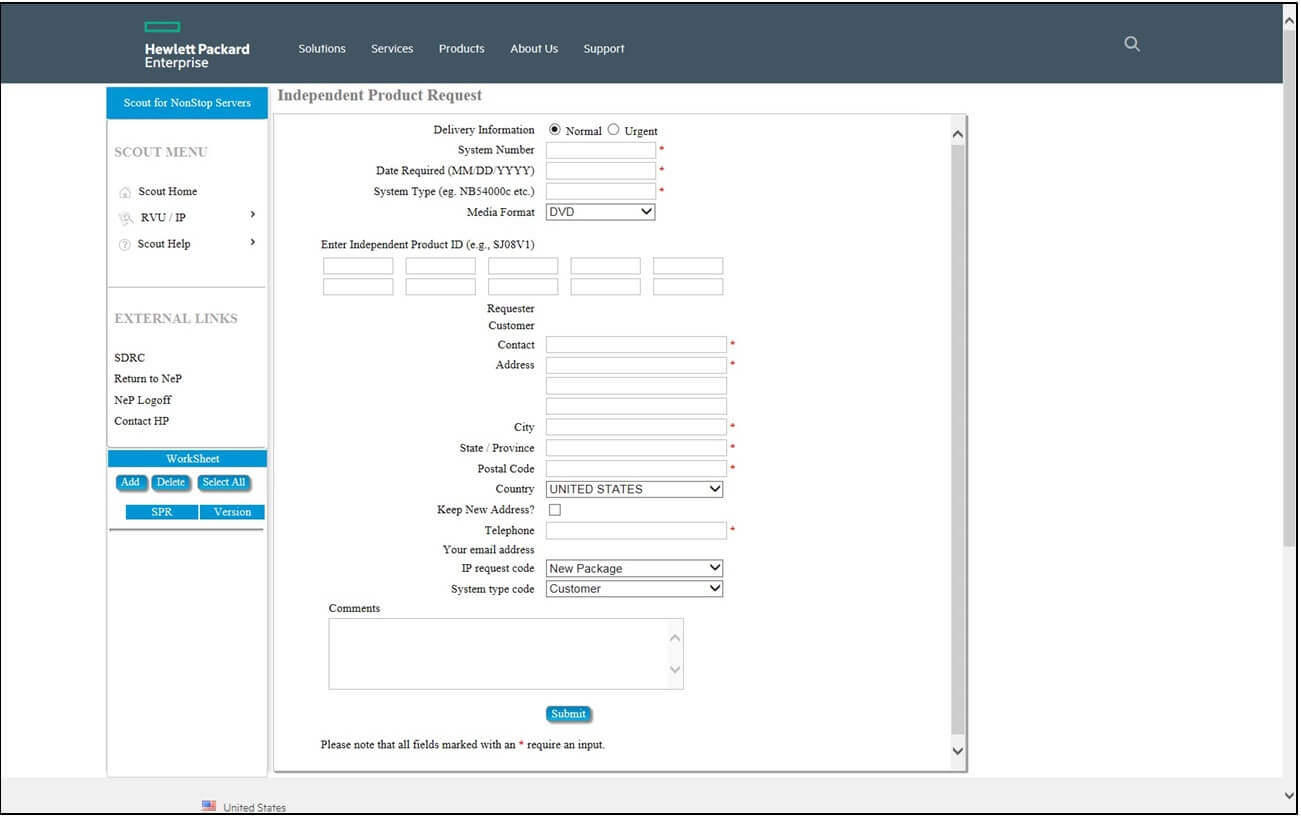The height and width of the screenshot is (820, 1301).
Task: Click the Submit button
Action: tap(568, 714)
